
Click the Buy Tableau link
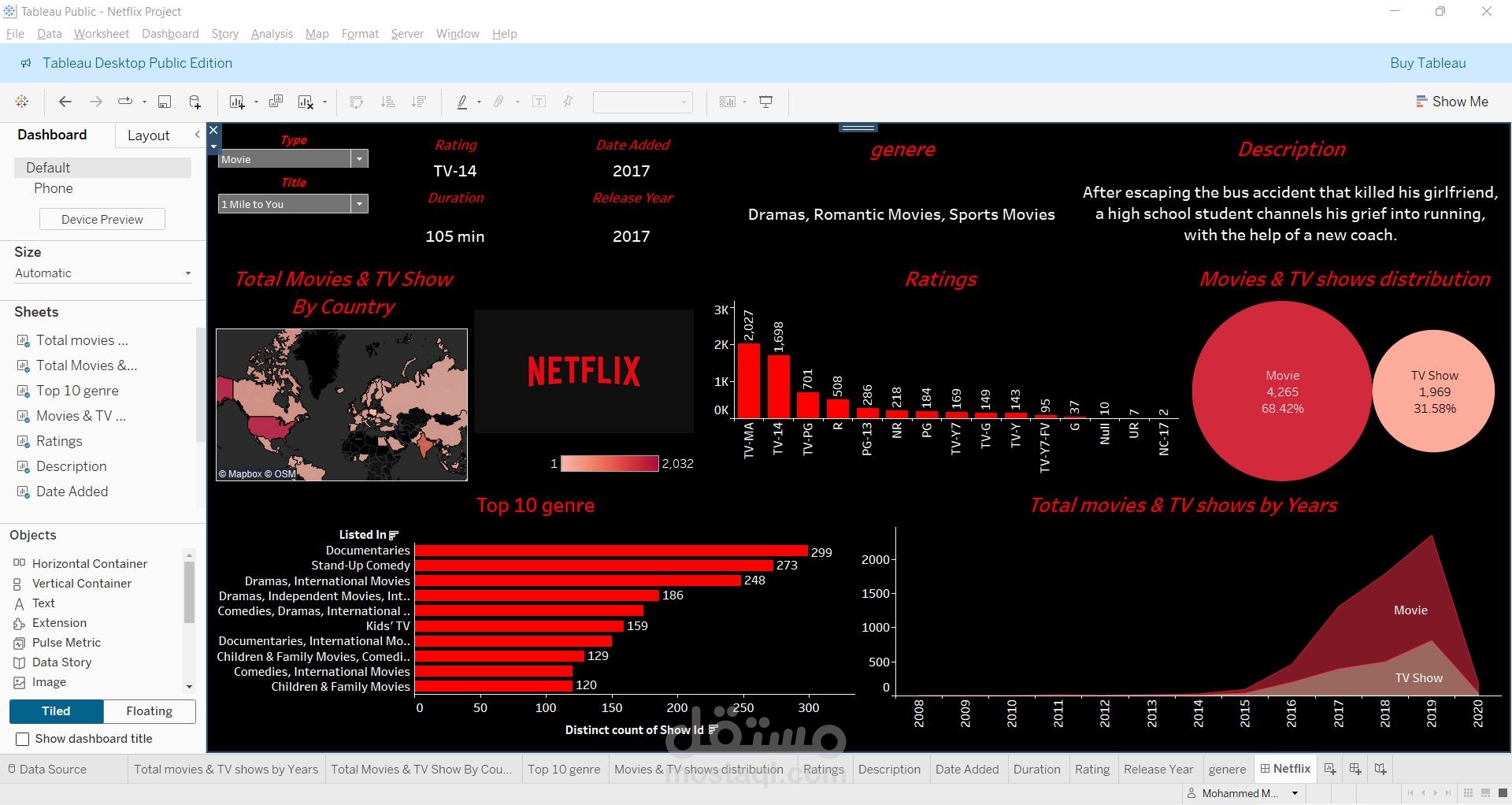tap(1428, 63)
